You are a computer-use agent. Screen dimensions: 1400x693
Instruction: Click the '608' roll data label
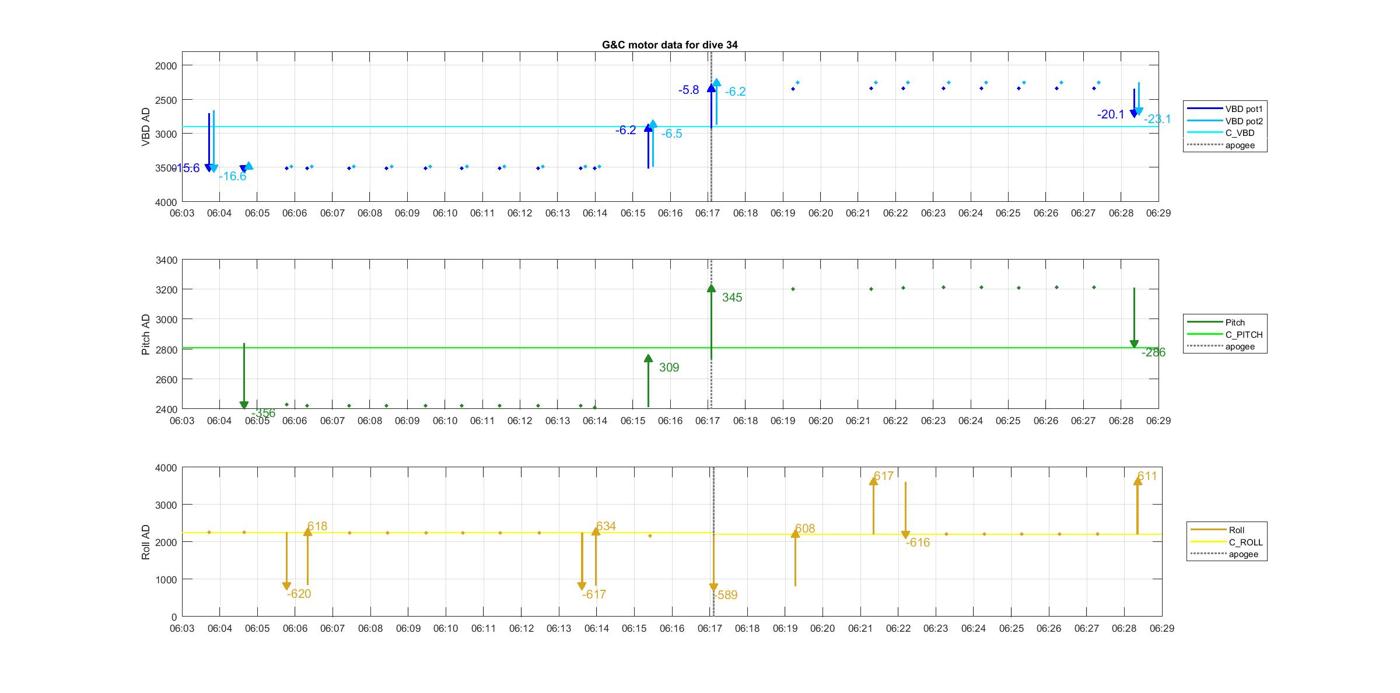[805, 529]
